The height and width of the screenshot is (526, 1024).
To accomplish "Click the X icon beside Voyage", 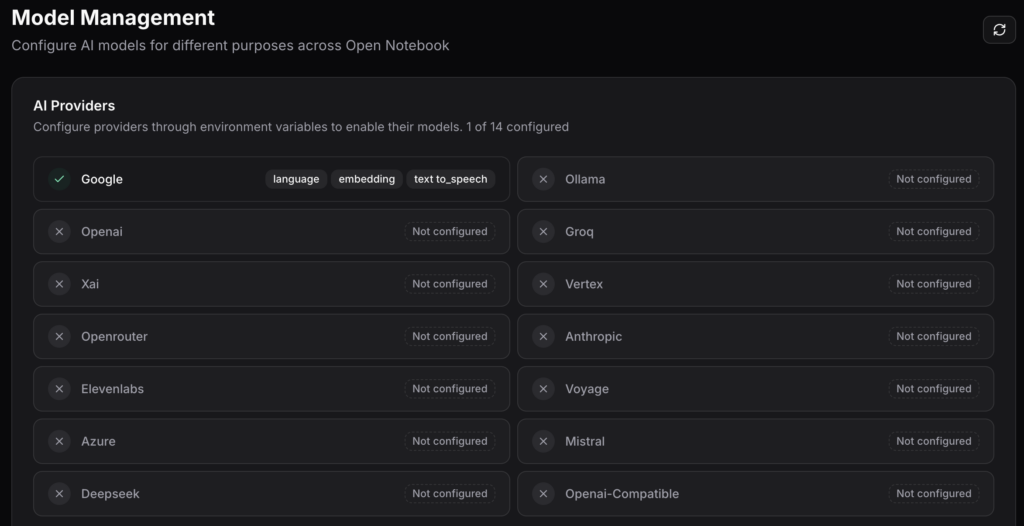I will [543, 389].
